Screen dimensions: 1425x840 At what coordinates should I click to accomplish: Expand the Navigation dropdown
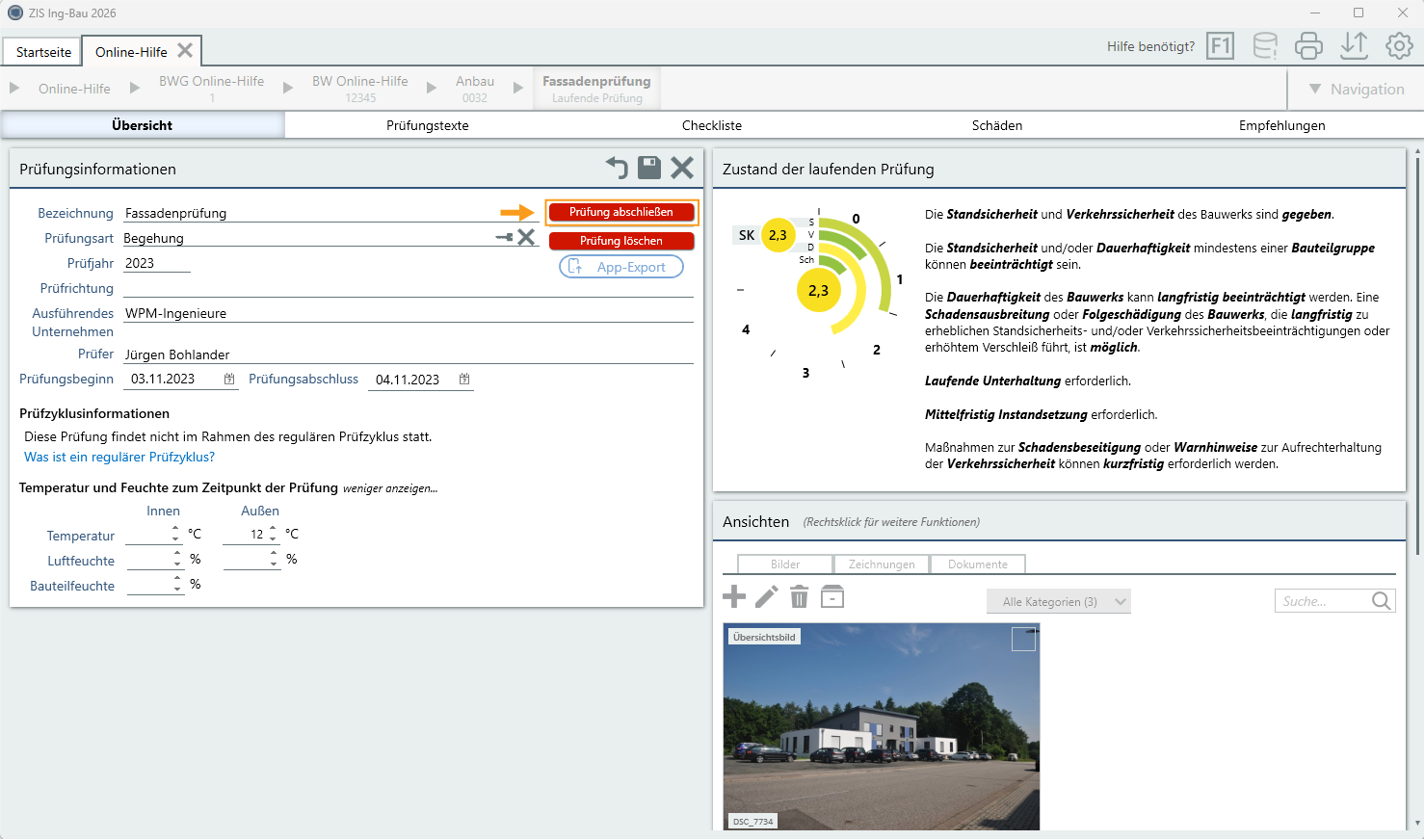[x=1357, y=89]
